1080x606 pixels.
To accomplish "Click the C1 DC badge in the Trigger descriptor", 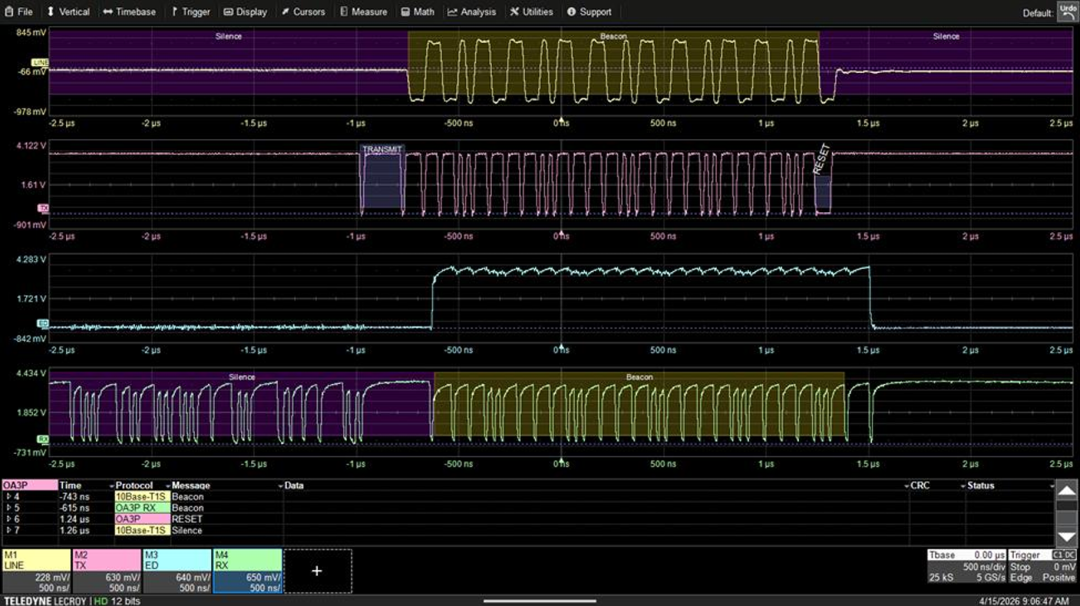I will point(1063,555).
